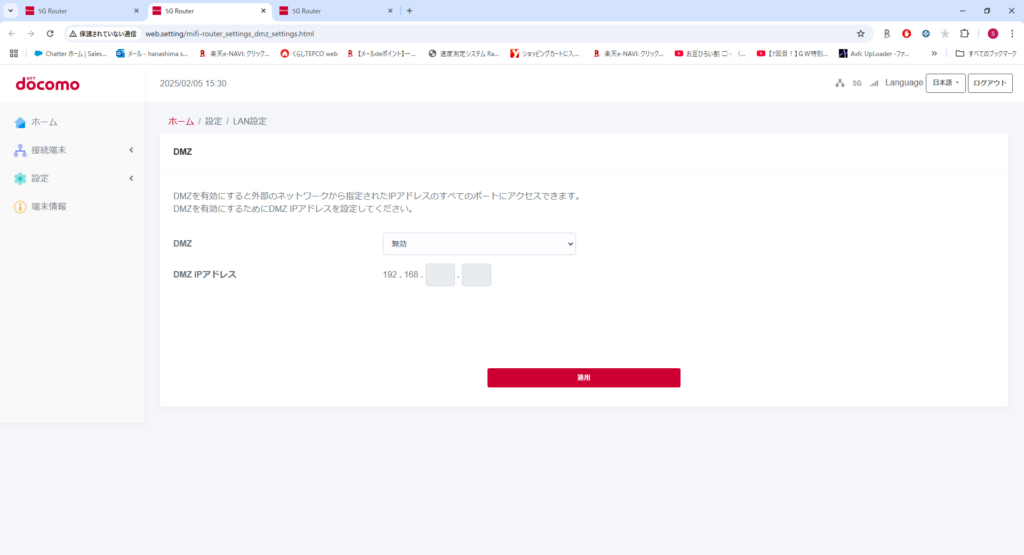Viewport: 1024px width, 555px height.
Task: Click the 保護されていない通信 security warning chip
Action: [x=103, y=33]
